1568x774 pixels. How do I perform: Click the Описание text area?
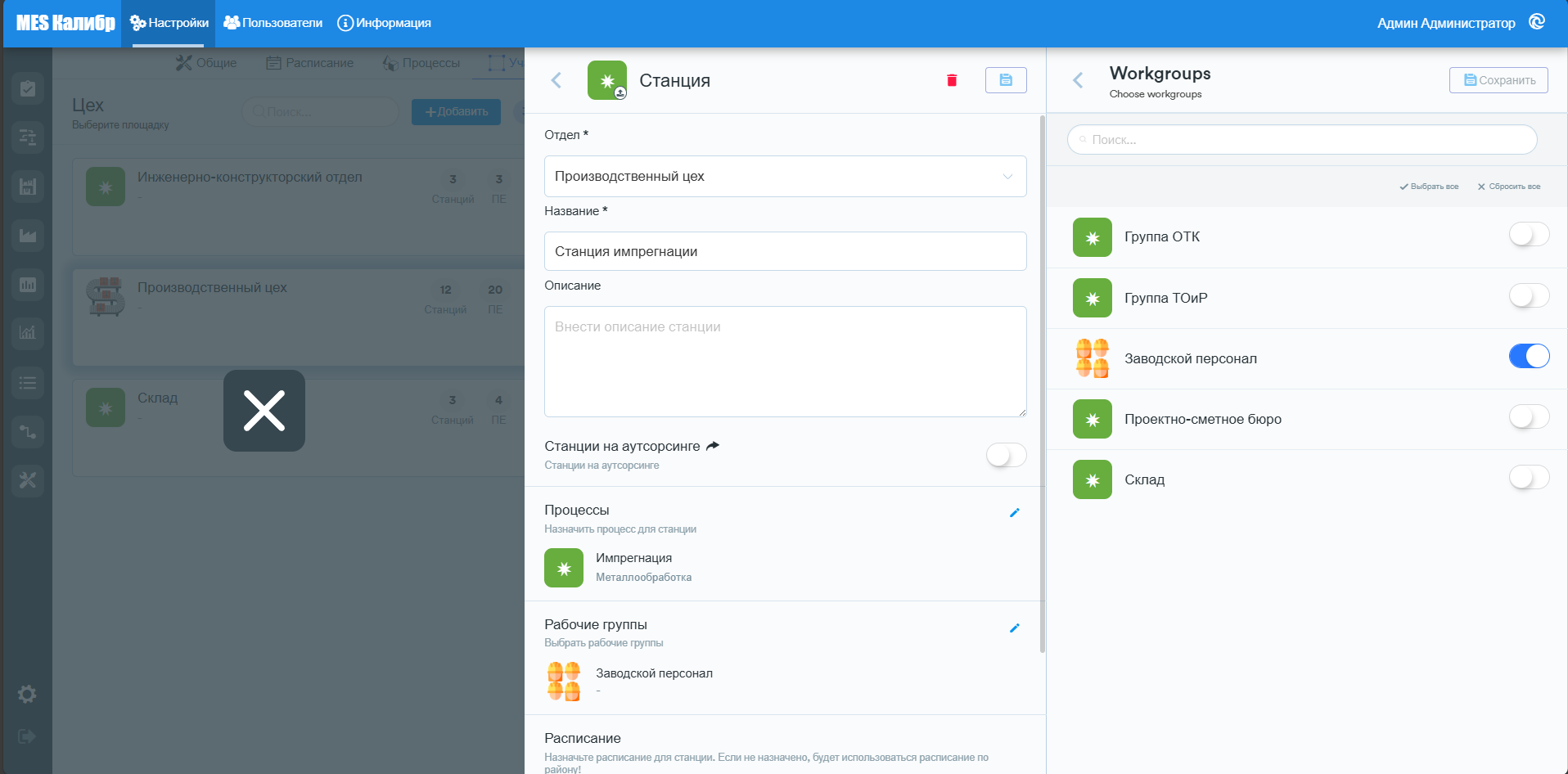[x=785, y=362]
